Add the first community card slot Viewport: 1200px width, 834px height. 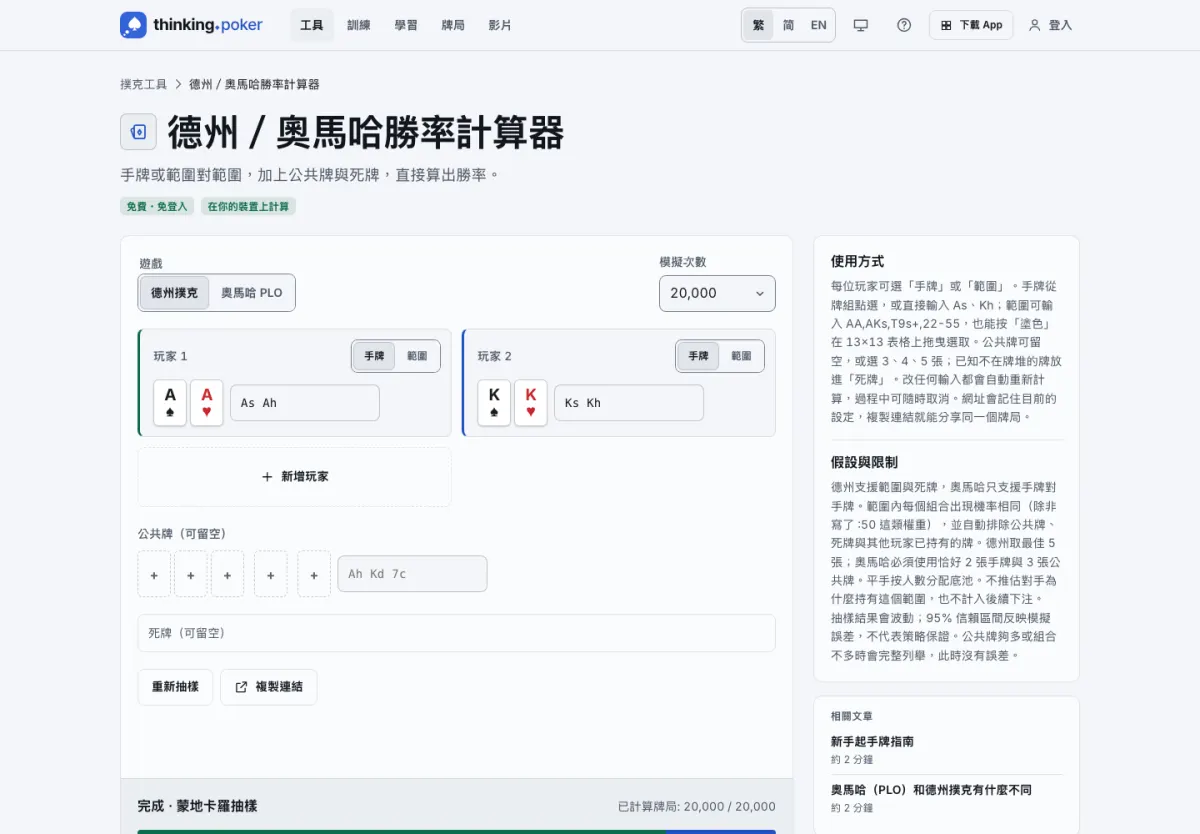[154, 574]
